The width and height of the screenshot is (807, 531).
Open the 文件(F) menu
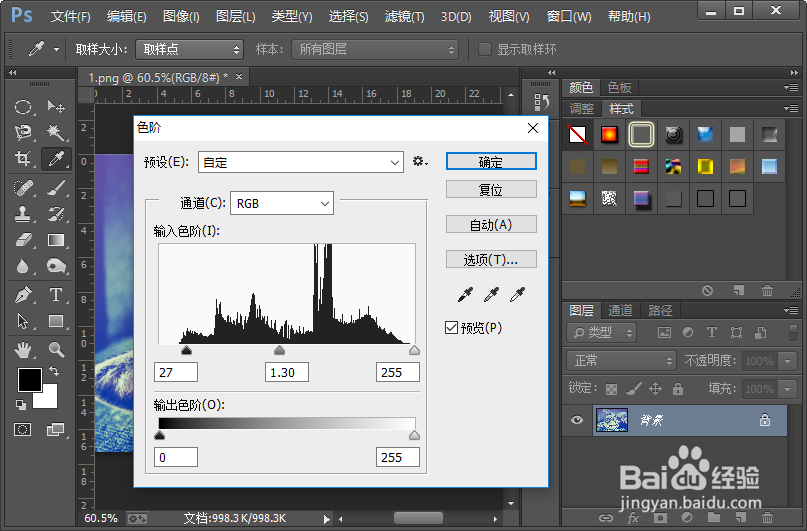click(x=71, y=16)
